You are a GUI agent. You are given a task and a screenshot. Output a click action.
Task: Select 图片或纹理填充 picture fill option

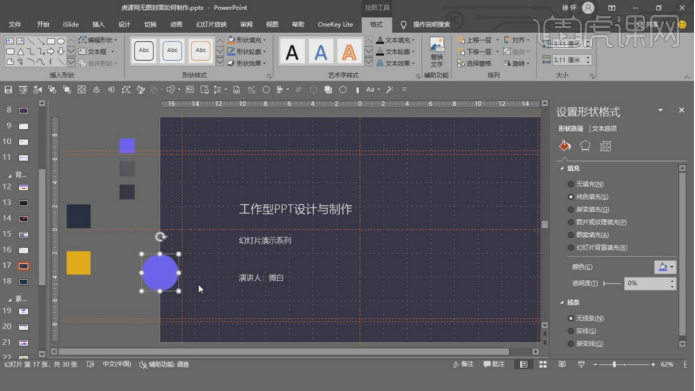tap(597, 222)
